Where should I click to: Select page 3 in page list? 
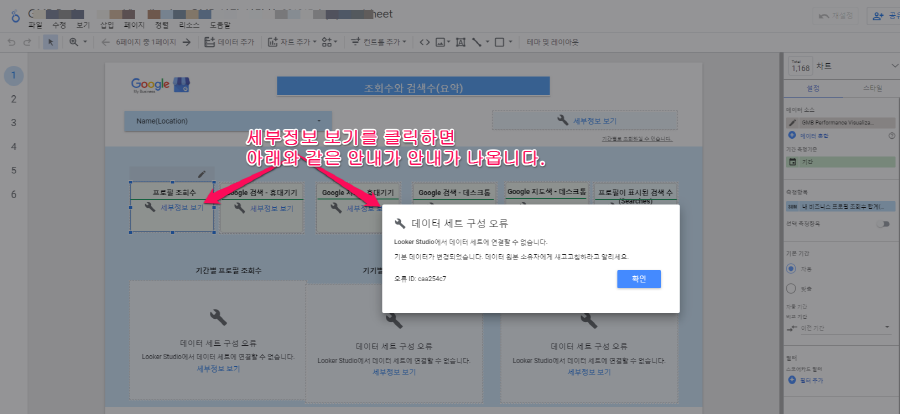point(14,122)
